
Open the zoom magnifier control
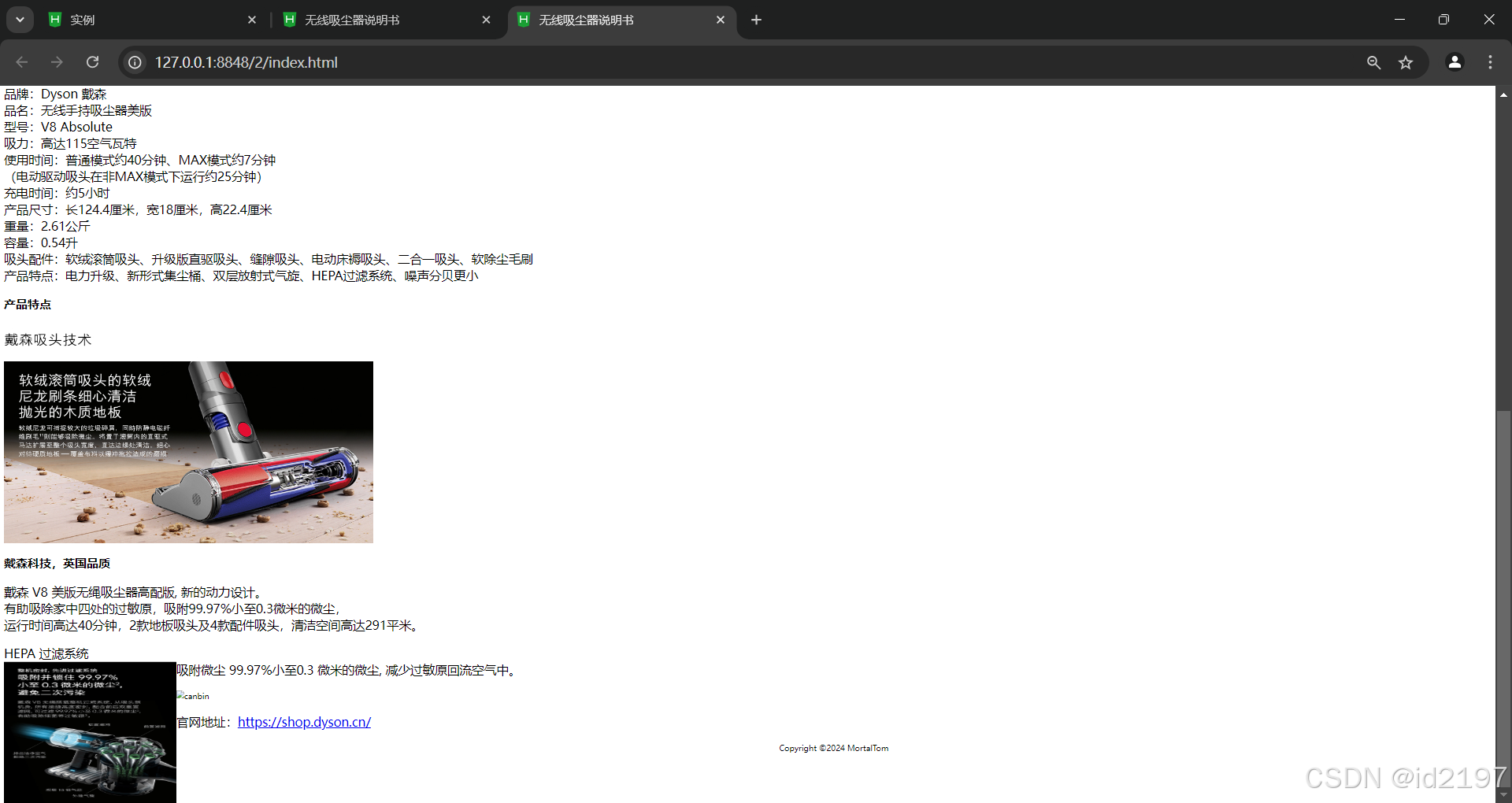click(1373, 62)
